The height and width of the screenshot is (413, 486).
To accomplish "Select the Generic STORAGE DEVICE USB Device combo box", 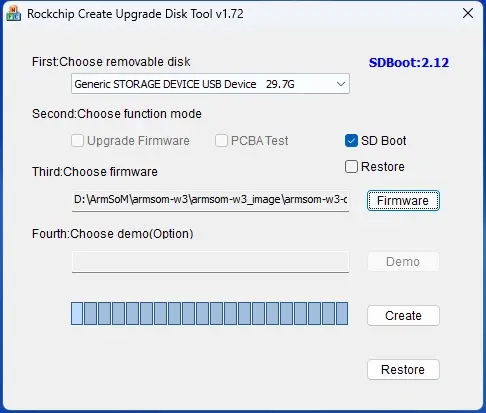I will point(210,84).
